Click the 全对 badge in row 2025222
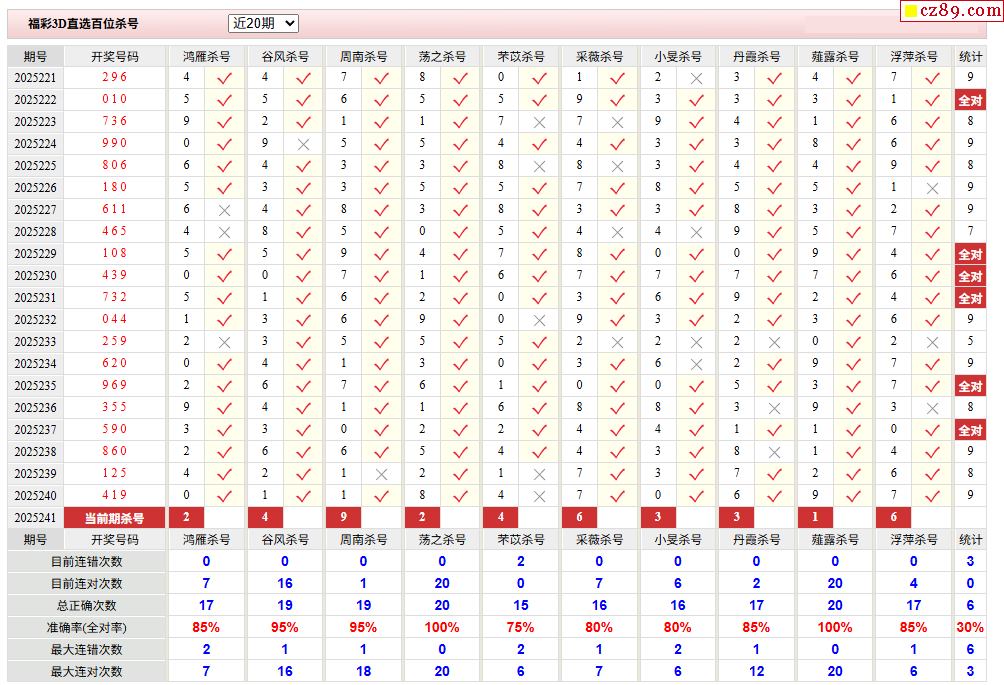This screenshot has width=1004, height=685. (970, 101)
